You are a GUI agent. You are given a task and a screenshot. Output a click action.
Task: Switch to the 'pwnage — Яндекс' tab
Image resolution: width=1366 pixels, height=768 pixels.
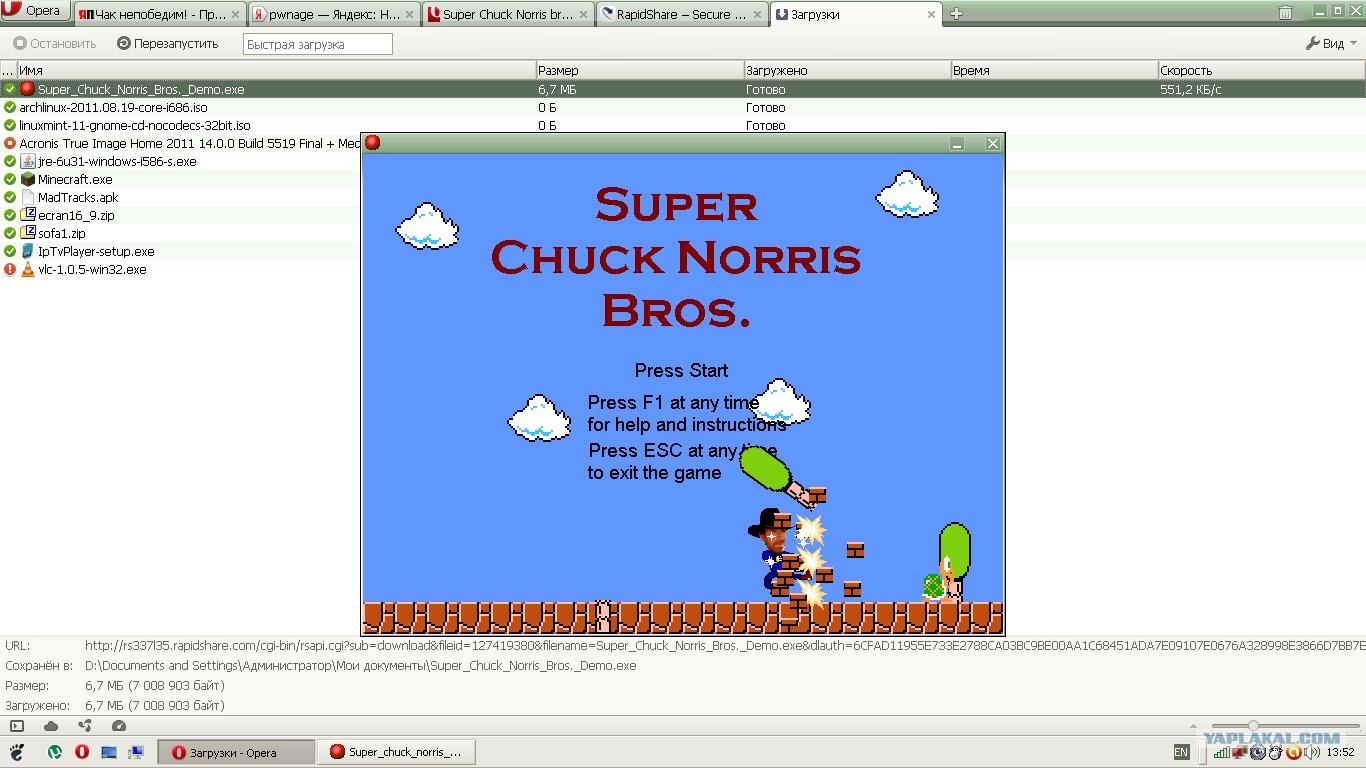pos(334,14)
